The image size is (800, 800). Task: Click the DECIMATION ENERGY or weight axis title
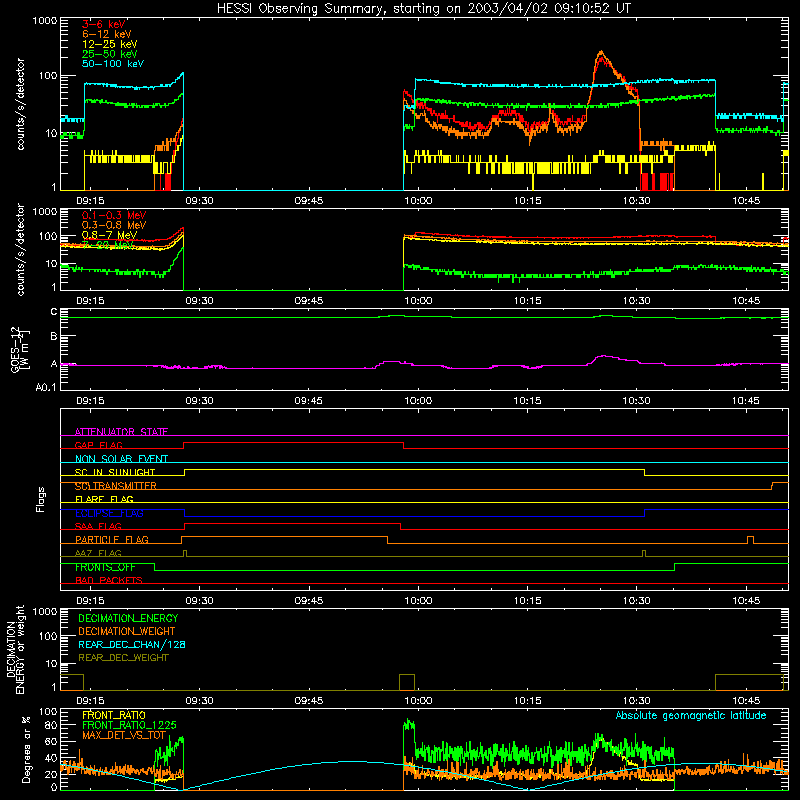(15, 649)
